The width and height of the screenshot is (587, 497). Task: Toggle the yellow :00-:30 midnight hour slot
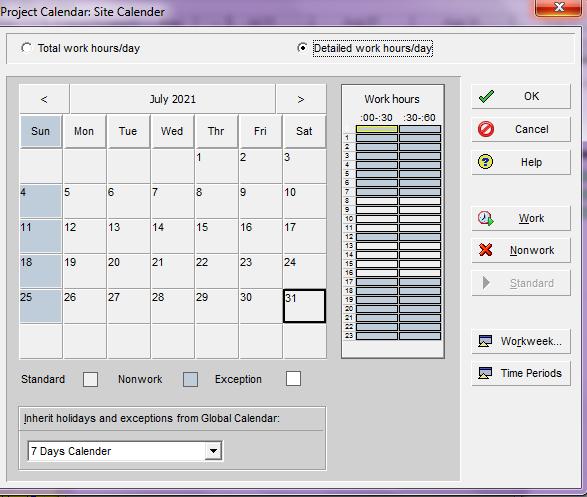pos(377,129)
